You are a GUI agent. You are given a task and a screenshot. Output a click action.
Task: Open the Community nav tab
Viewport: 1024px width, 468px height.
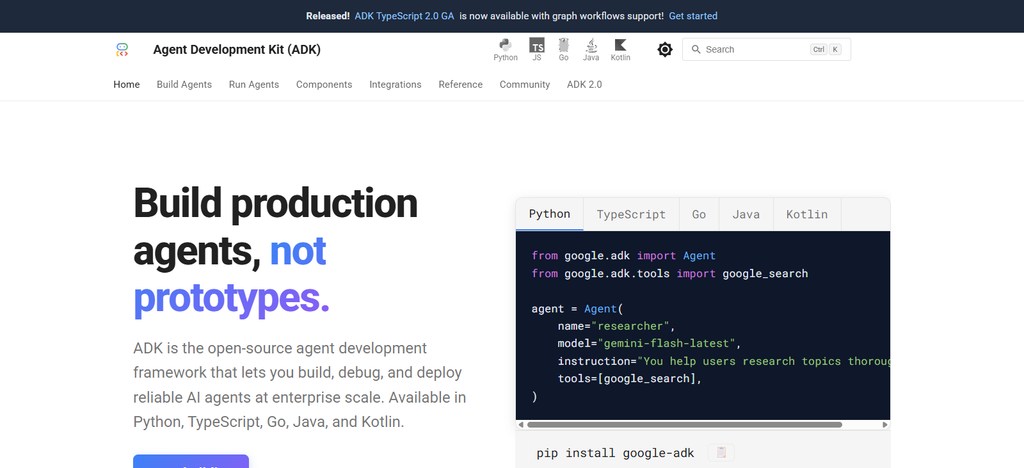point(524,84)
